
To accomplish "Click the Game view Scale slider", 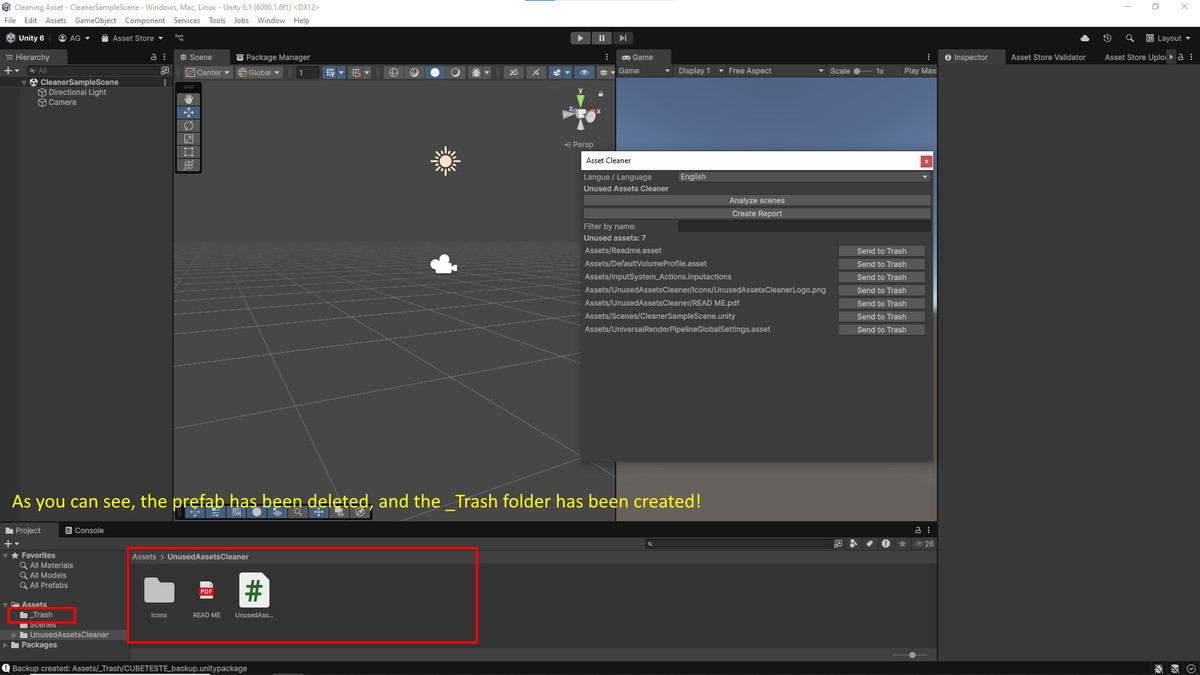I will [863, 71].
